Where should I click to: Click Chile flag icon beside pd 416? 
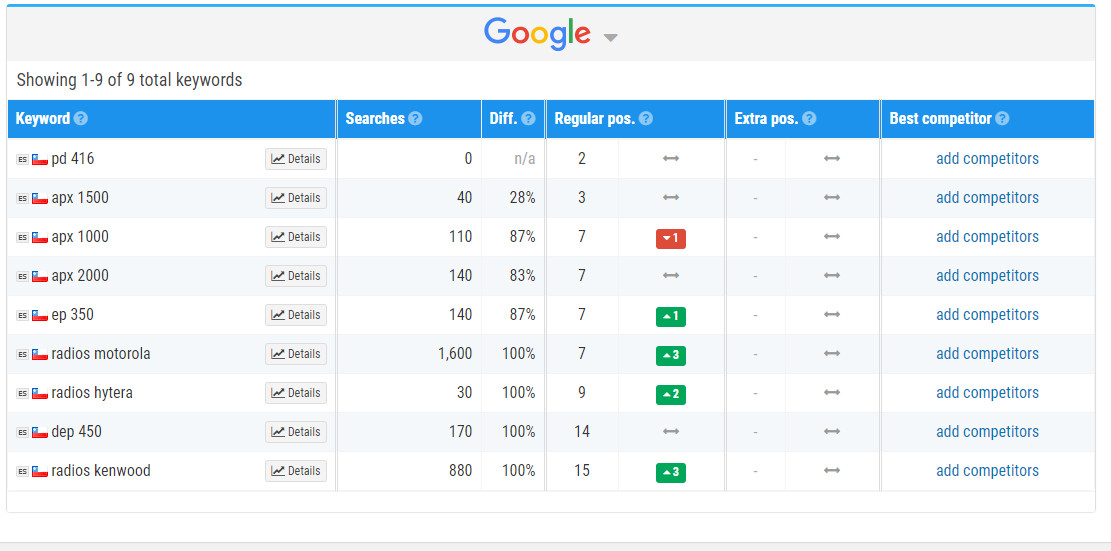point(40,159)
